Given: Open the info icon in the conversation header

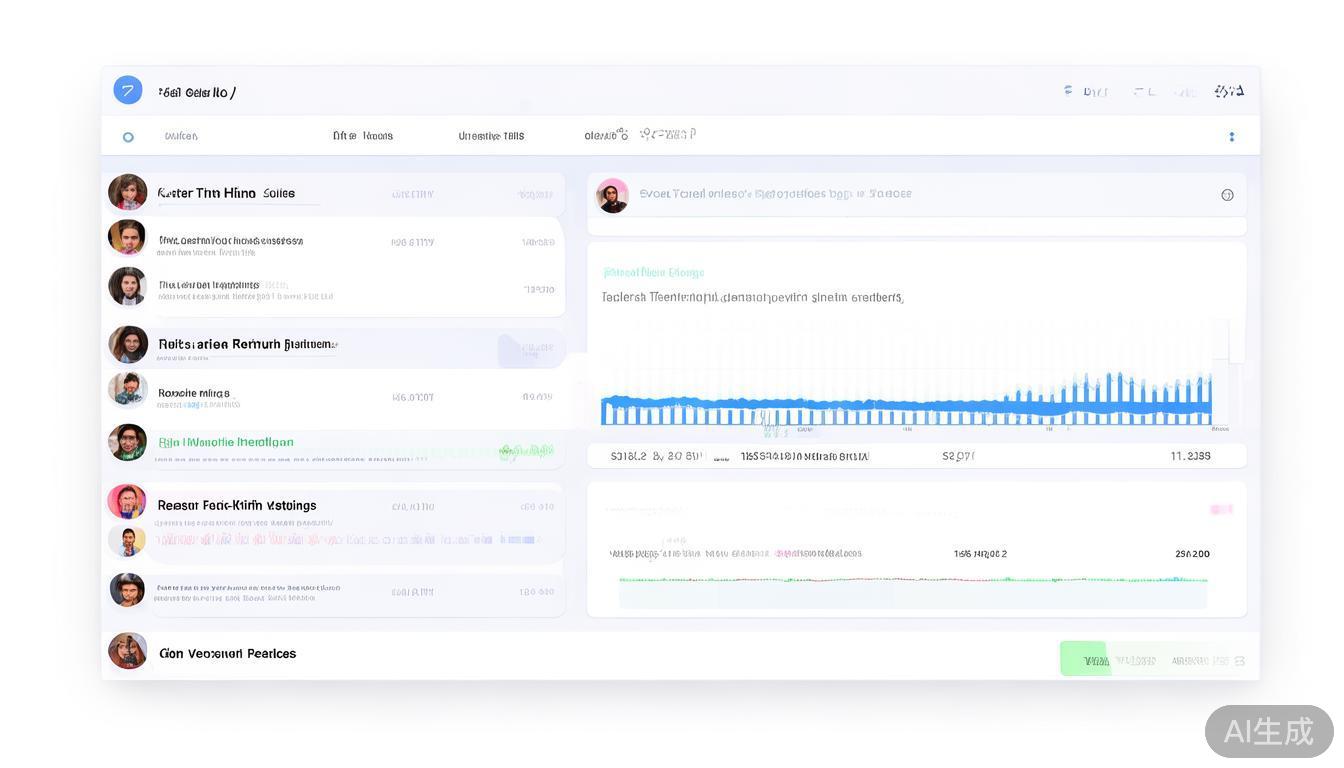Looking at the screenshot, I should [1228, 195].
